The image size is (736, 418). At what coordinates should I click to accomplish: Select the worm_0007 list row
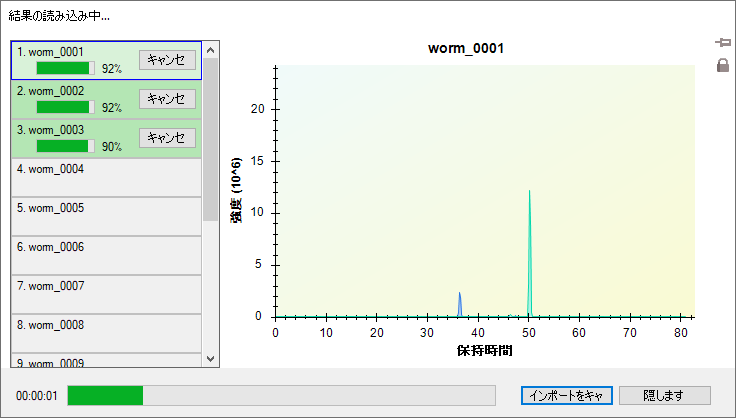coord(107,294)
